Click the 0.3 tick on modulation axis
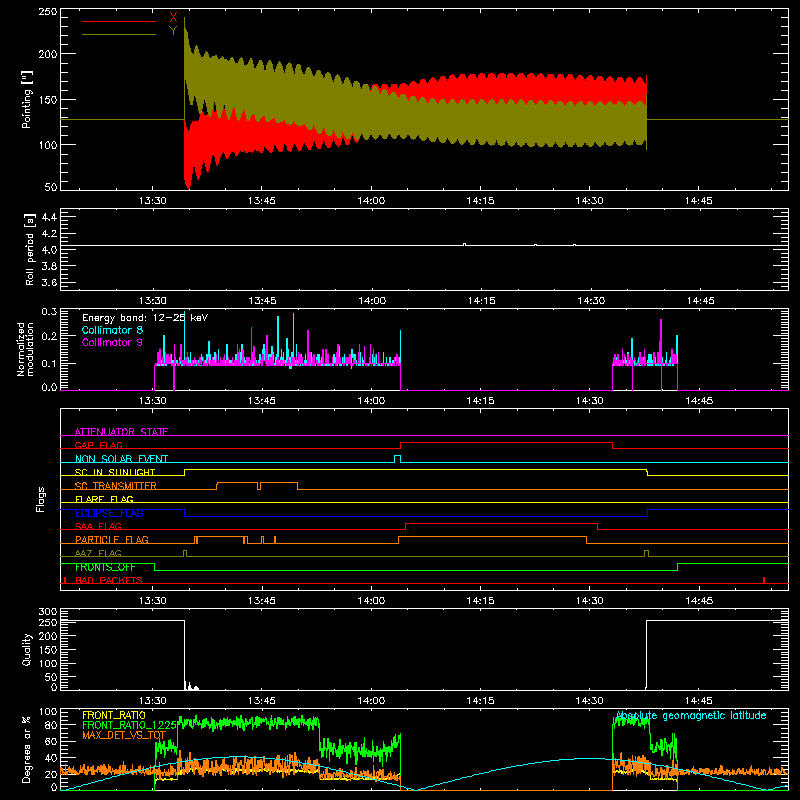The width and height of the screenshot is (800, 800). [49, 312]
